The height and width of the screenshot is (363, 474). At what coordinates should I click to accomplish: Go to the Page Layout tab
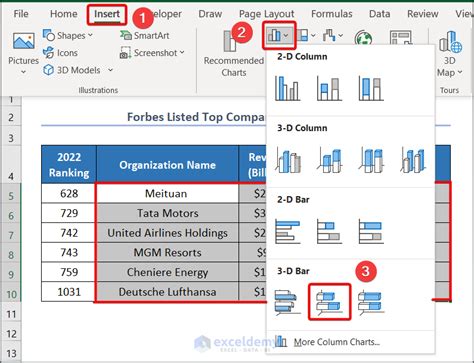[x=266, y=14]
